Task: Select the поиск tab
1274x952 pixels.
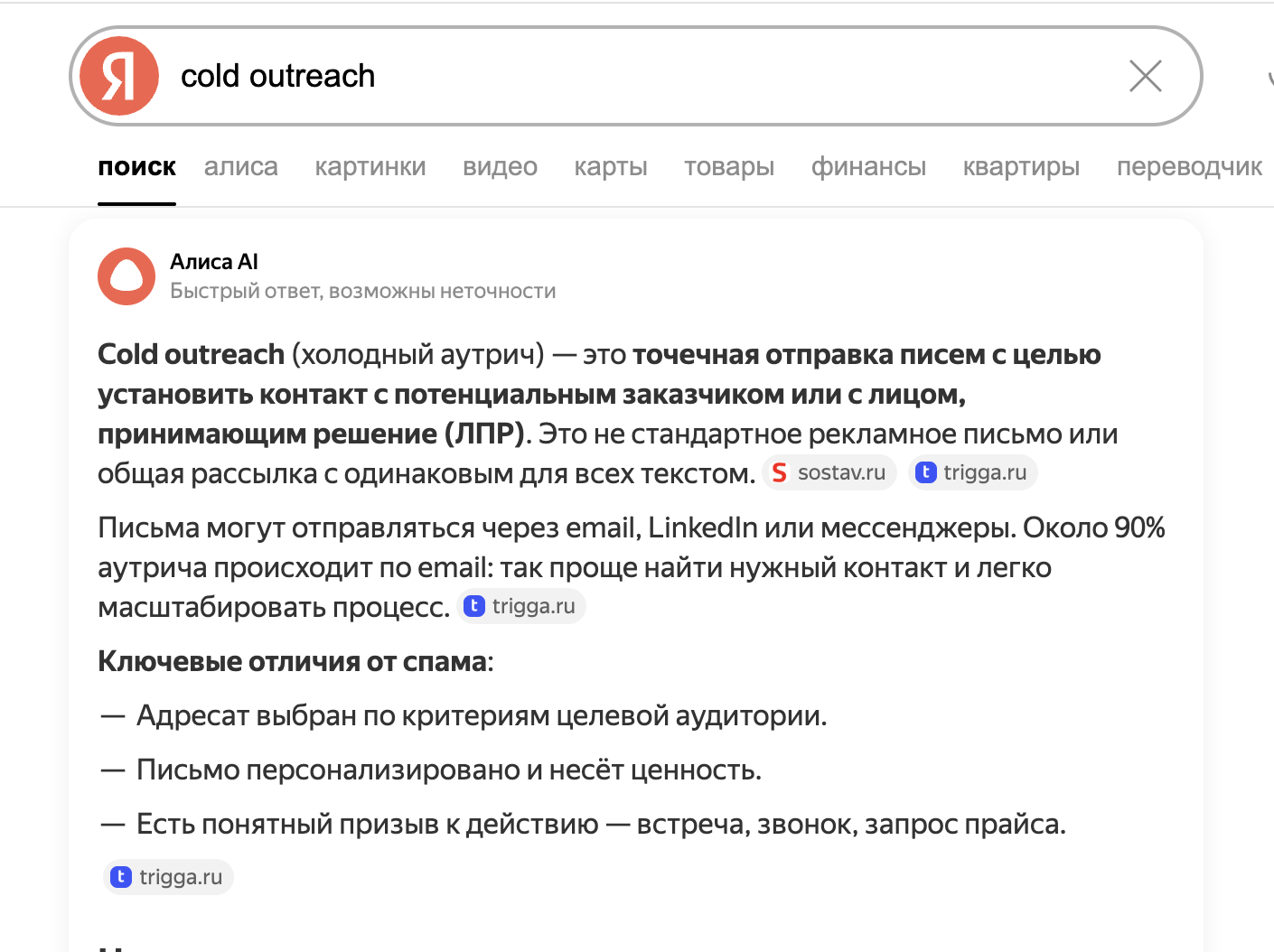Action: tap(136, 167)
